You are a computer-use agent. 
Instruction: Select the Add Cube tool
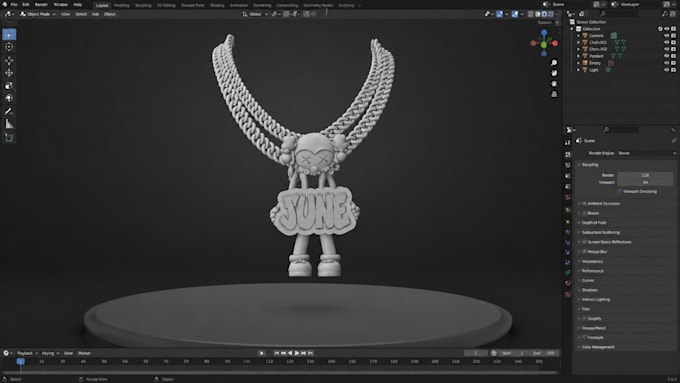[x=9, y=137]
